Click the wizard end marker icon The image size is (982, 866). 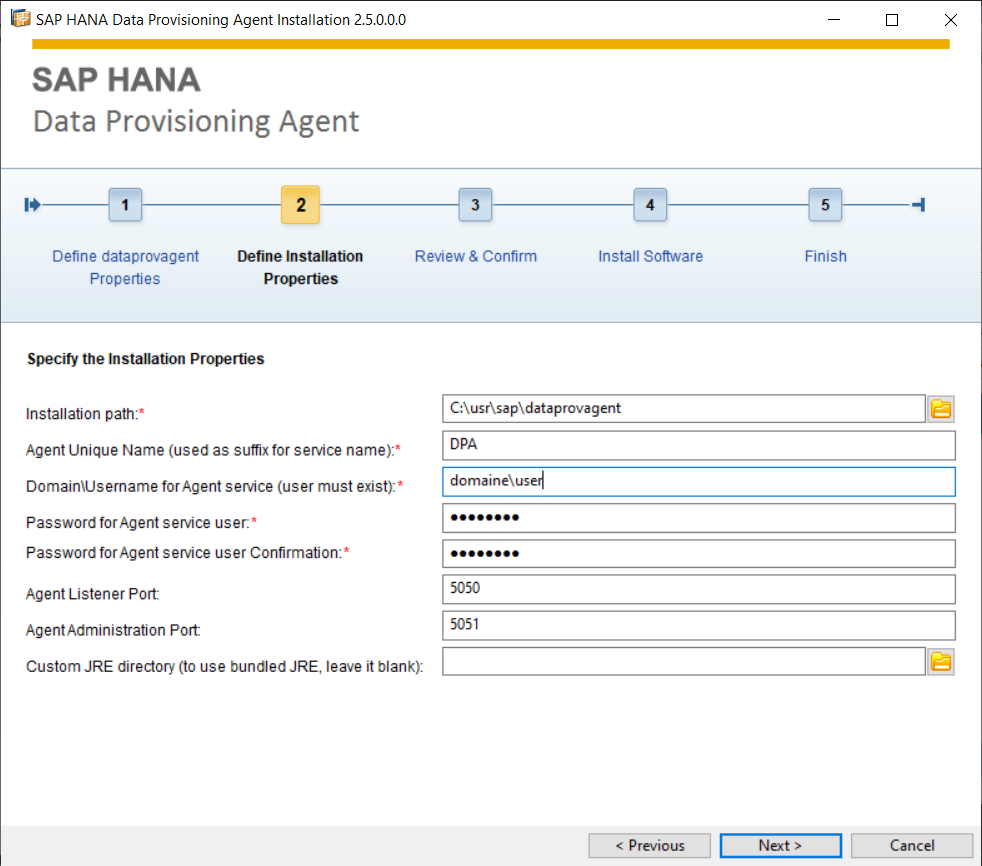coord(919,205)
